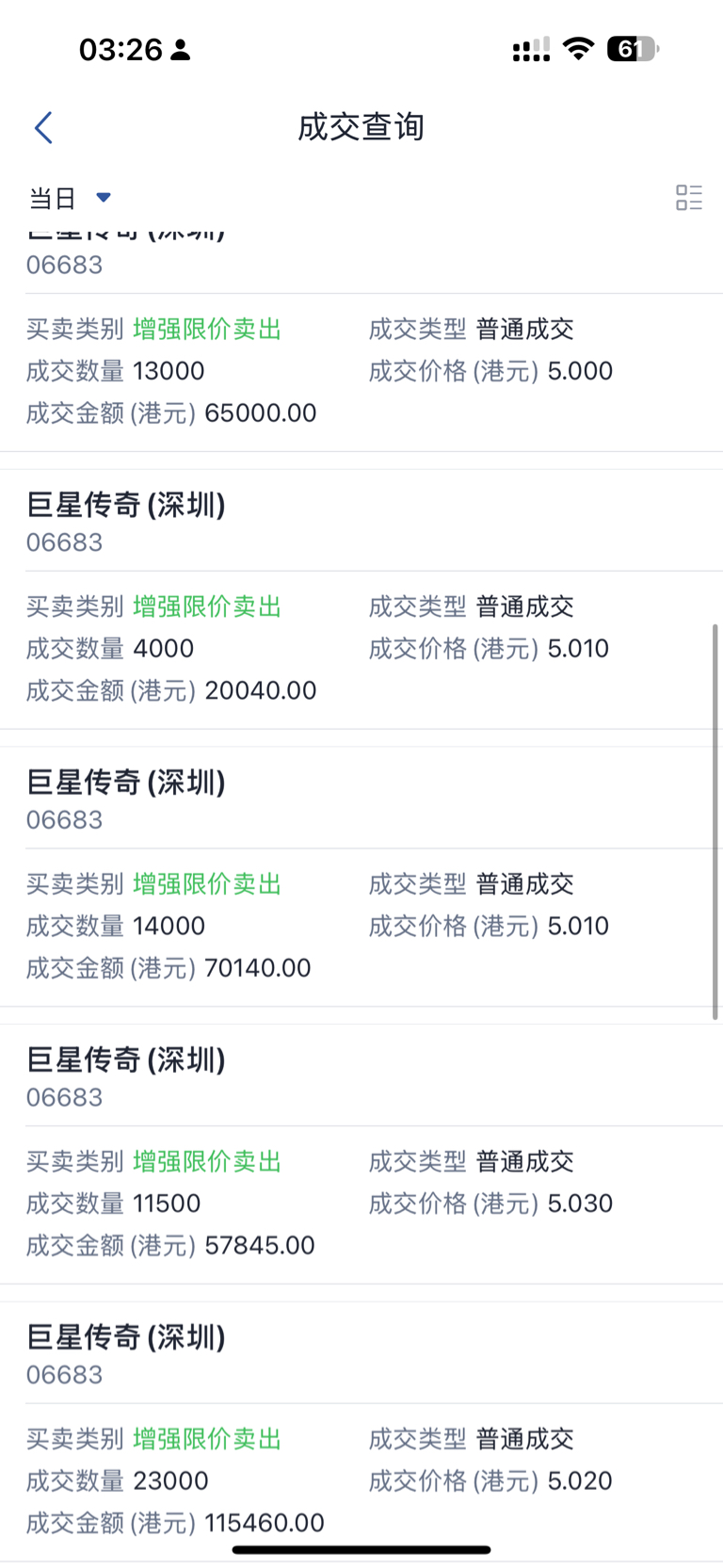Switch list layout via view-mode icon

point(689,197)
